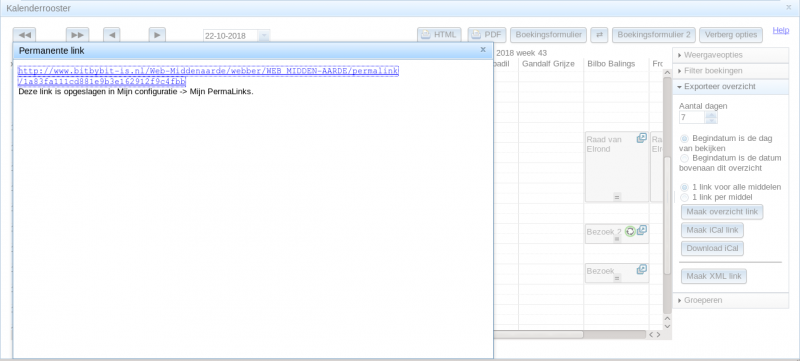Click the green circle icon on Bezoek 2
Screen dimensions: 800x361
[x=630, y=231]
